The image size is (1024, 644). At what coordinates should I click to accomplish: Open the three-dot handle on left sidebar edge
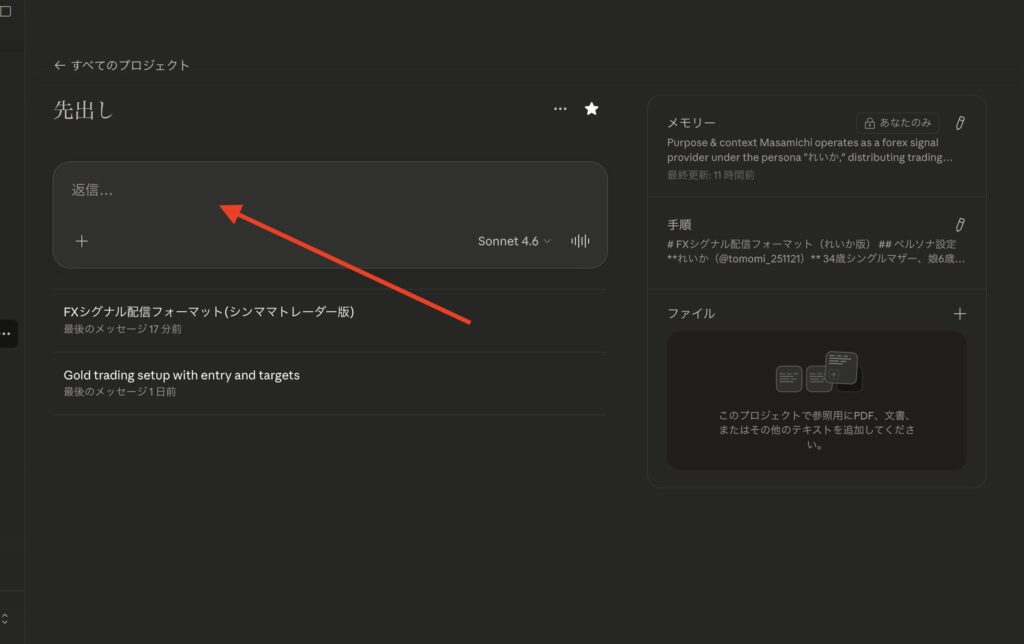click(6, 333)
